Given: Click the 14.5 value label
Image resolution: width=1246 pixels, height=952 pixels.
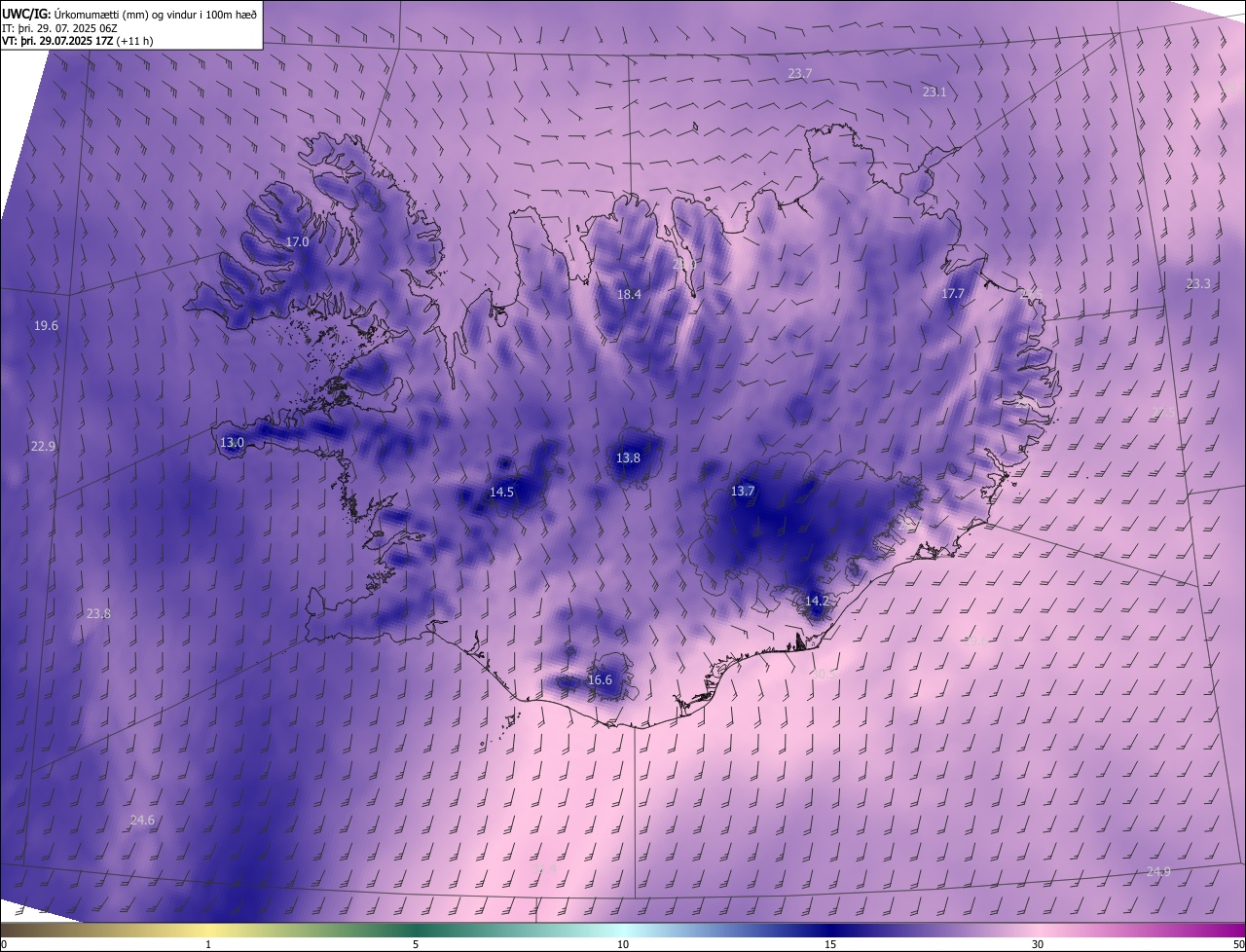Looking at the screenshot, I should tap(501, 492).
